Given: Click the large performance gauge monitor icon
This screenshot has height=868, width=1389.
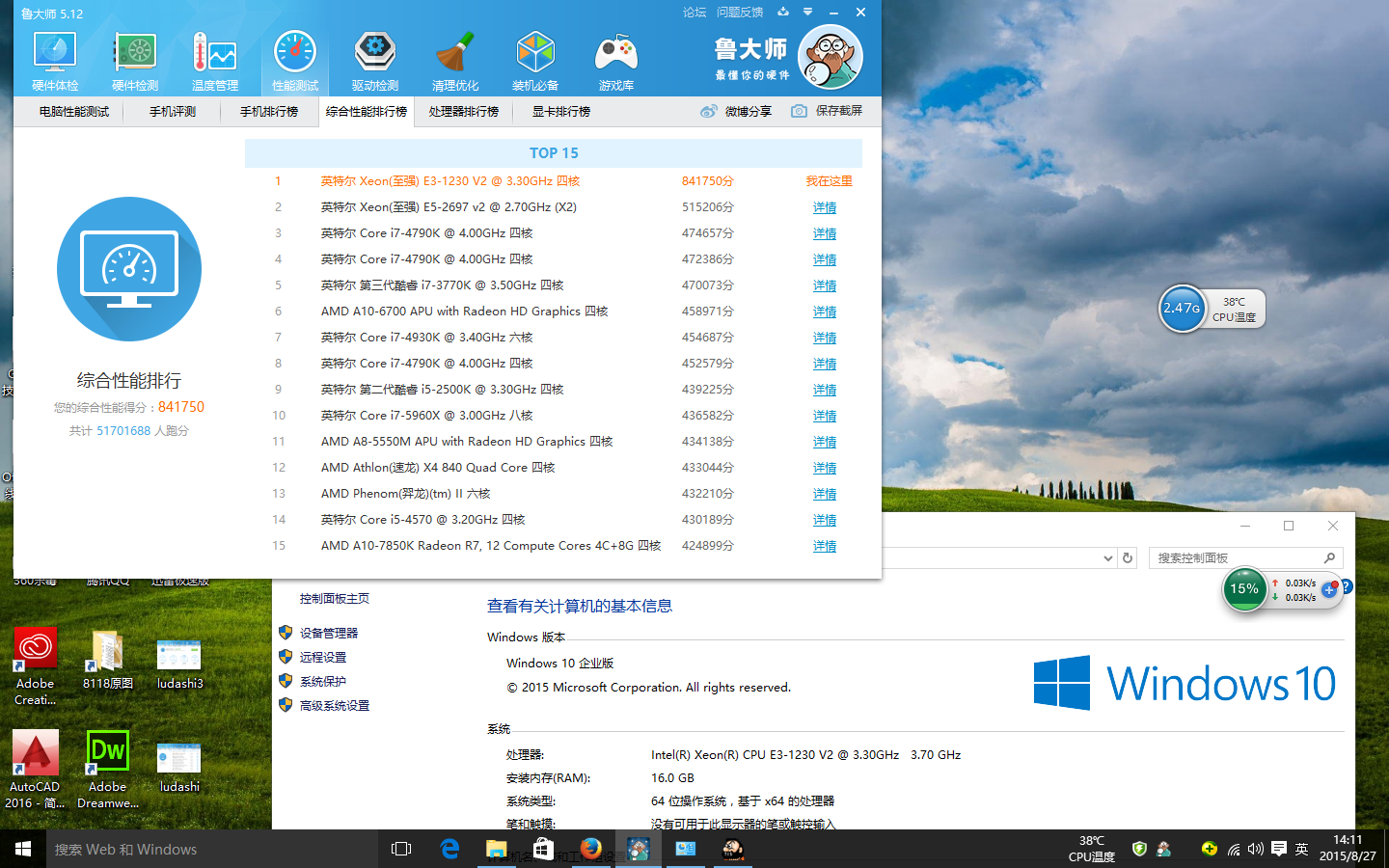Looking at the screenshot, I should (129, 269).
